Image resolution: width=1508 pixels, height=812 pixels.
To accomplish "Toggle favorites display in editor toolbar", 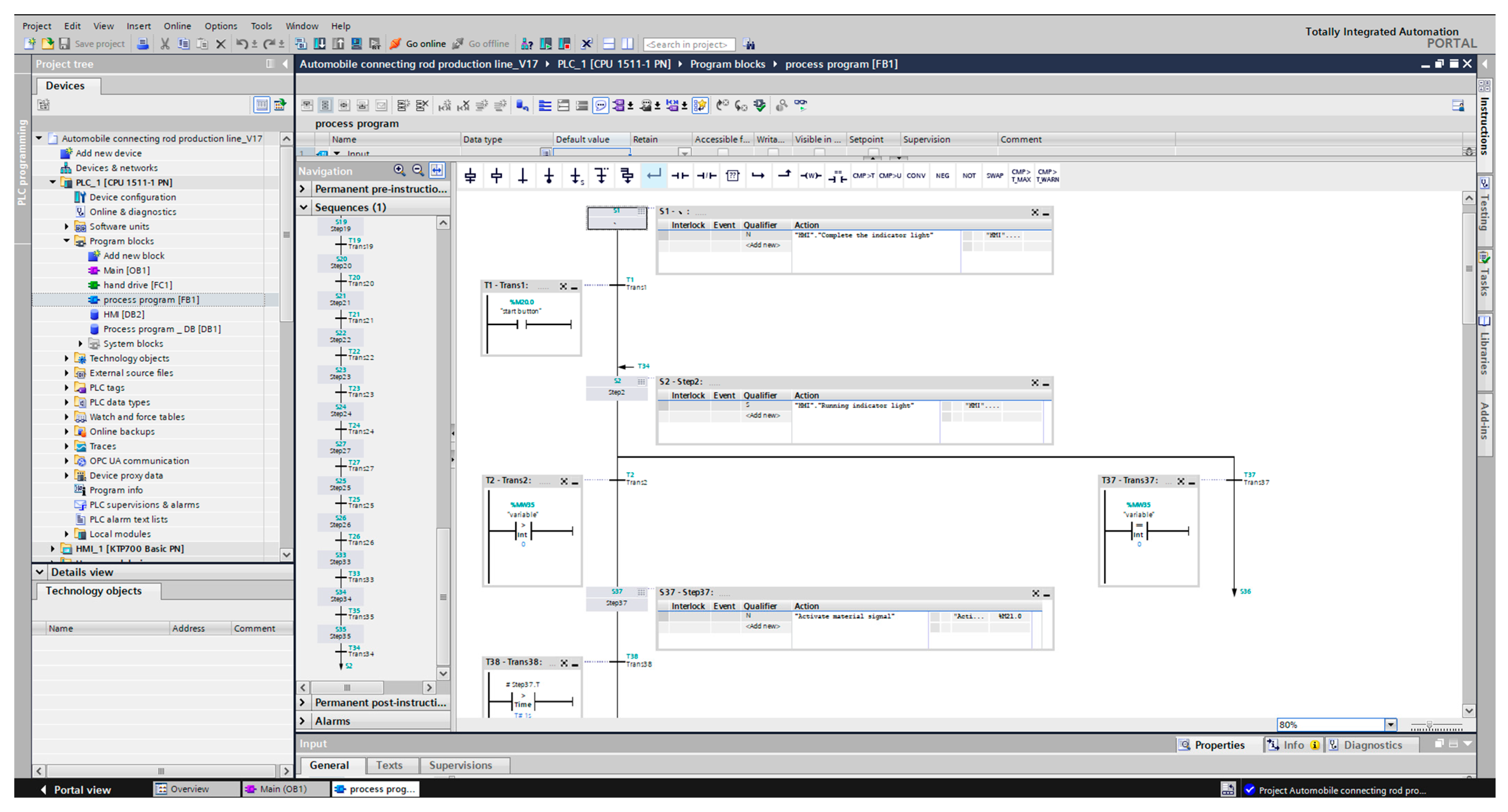I will 700,105.
